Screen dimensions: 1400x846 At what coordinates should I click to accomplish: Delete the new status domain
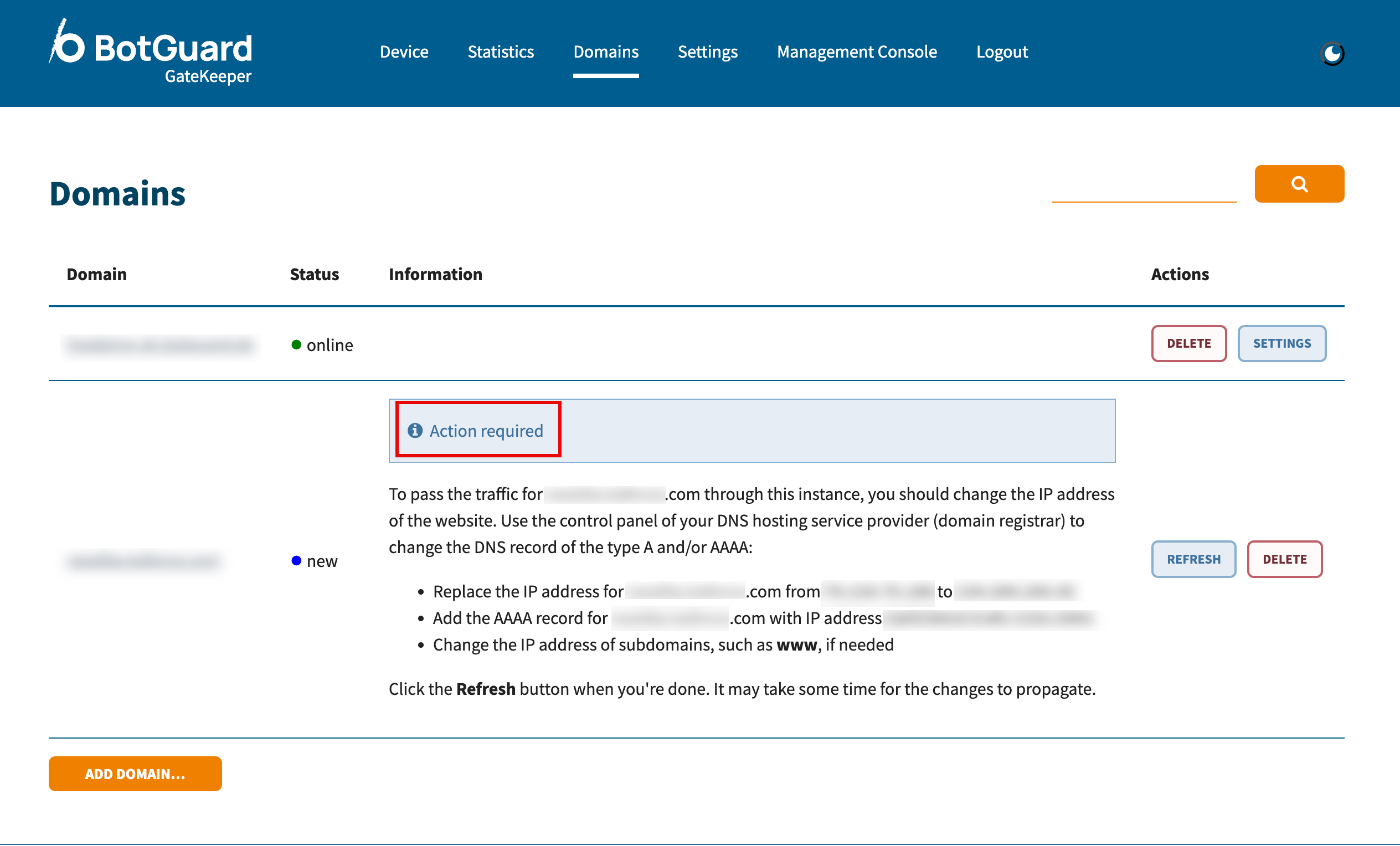(x=1284, y=559)
